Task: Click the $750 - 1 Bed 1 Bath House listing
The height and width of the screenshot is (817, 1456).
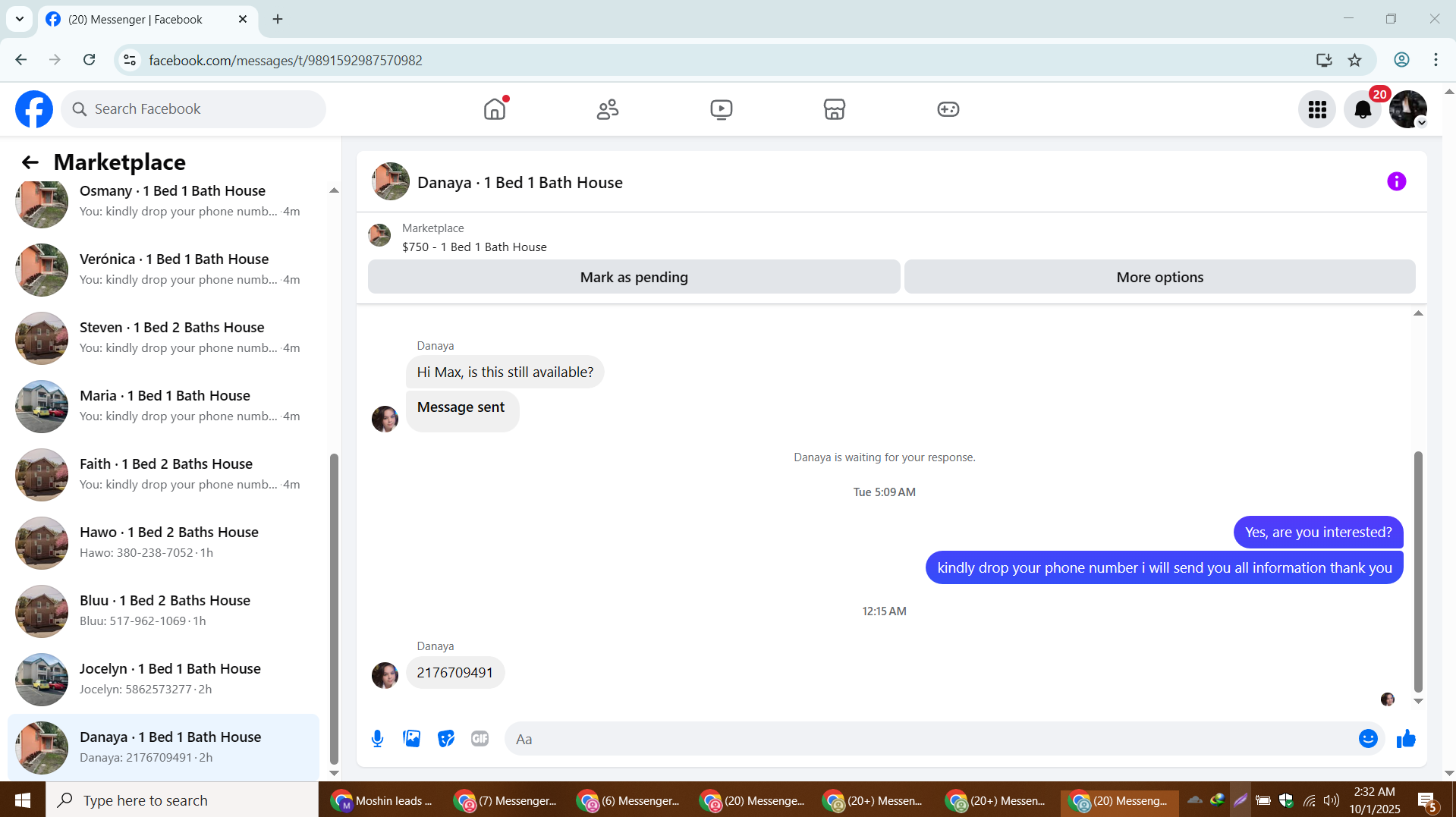Action: [474, 247]
